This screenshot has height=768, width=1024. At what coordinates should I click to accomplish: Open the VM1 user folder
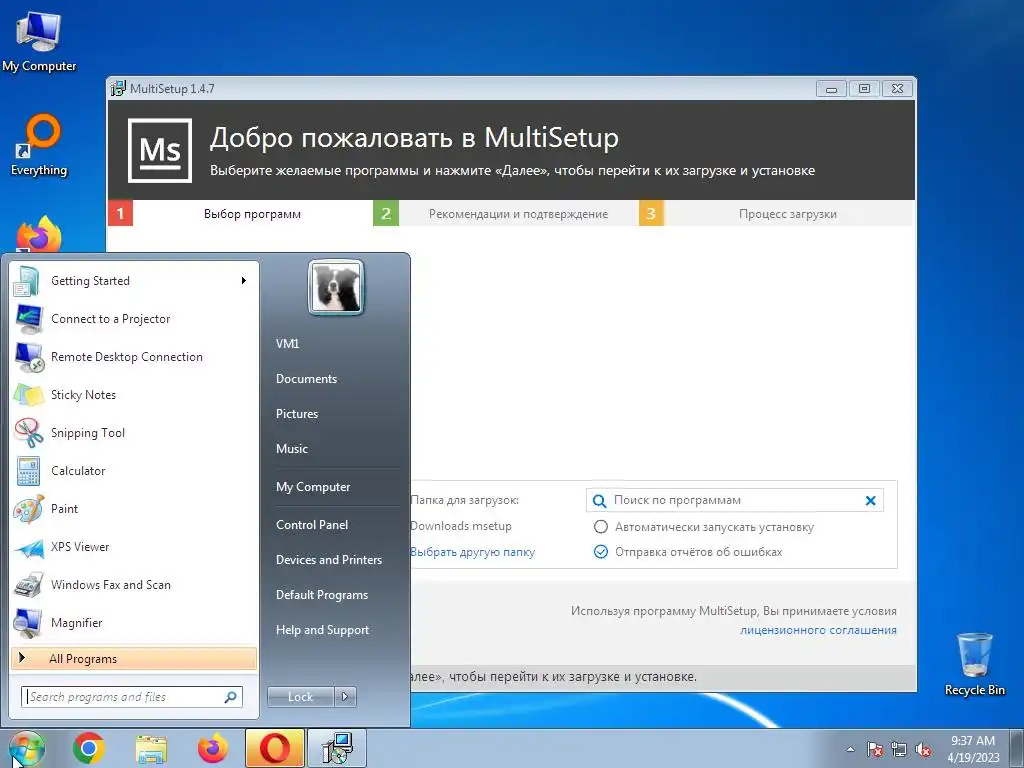pos(287,344)
